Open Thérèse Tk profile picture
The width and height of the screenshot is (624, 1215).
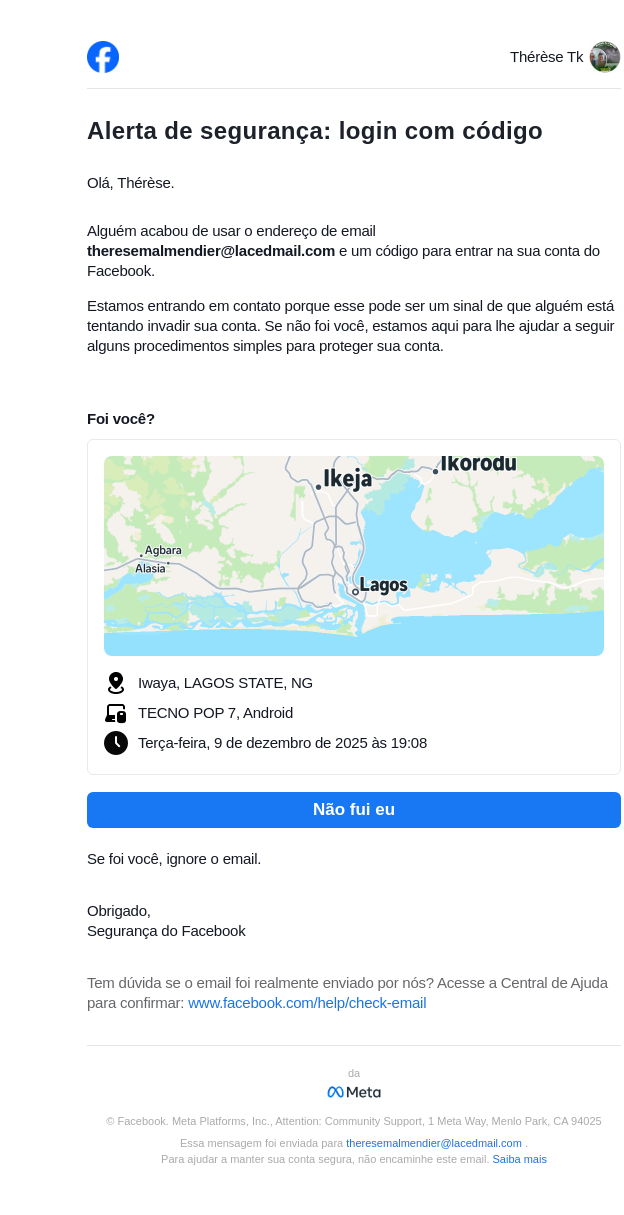coord(604,57)
